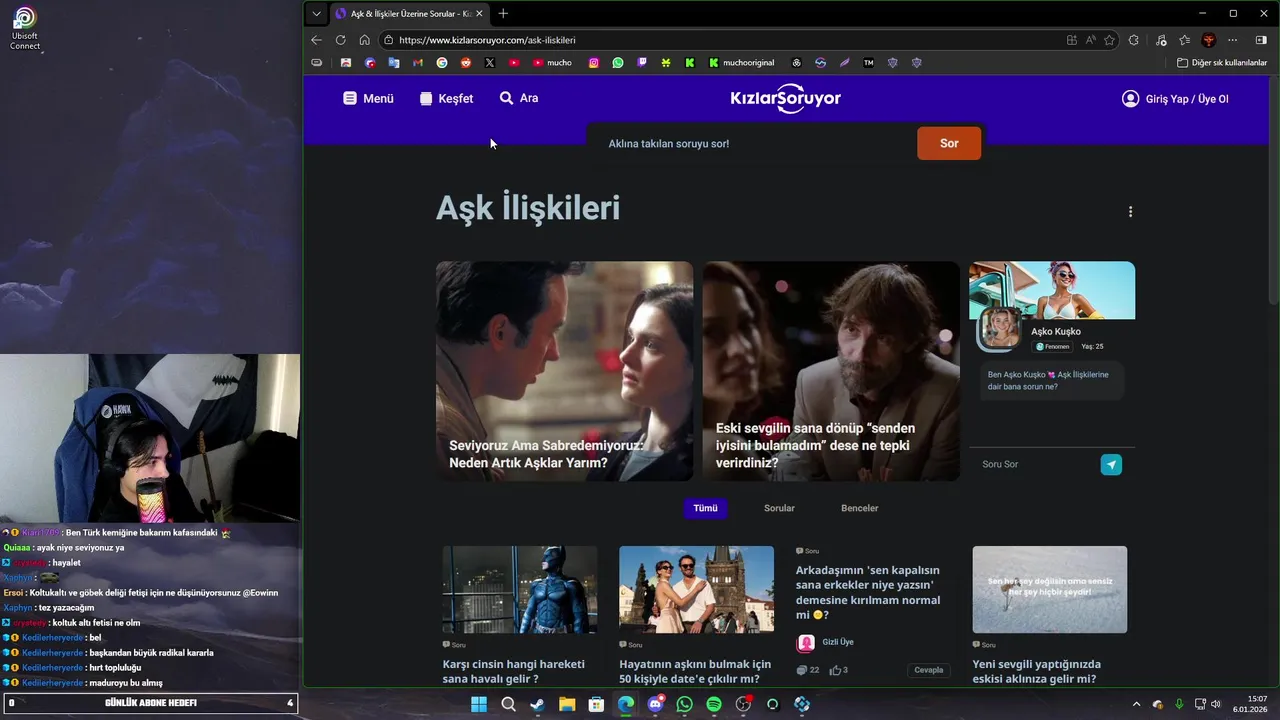Show hidden system tray icons
Image resolution: width=1280 pixels, height=720 pixels.
coord(1136,704)
